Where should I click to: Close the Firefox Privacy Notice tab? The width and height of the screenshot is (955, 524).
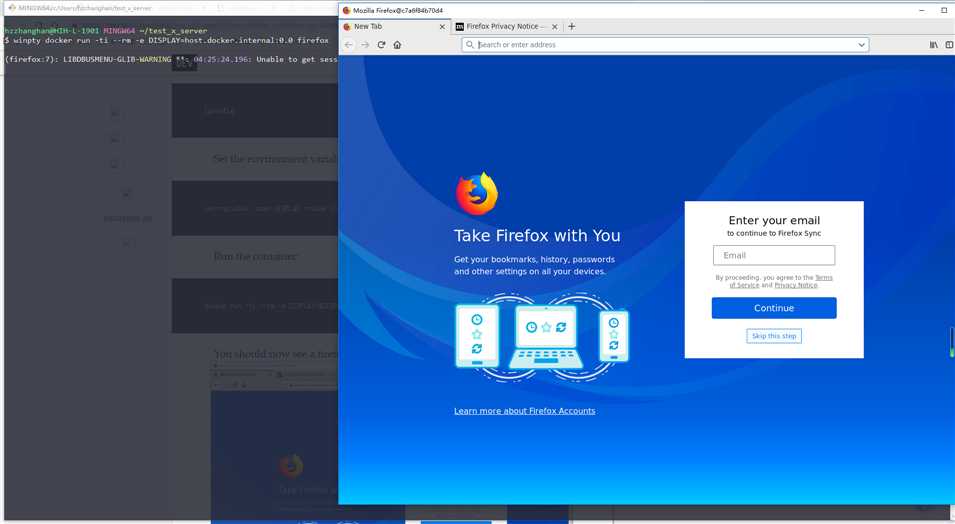[x=554, y=27]
